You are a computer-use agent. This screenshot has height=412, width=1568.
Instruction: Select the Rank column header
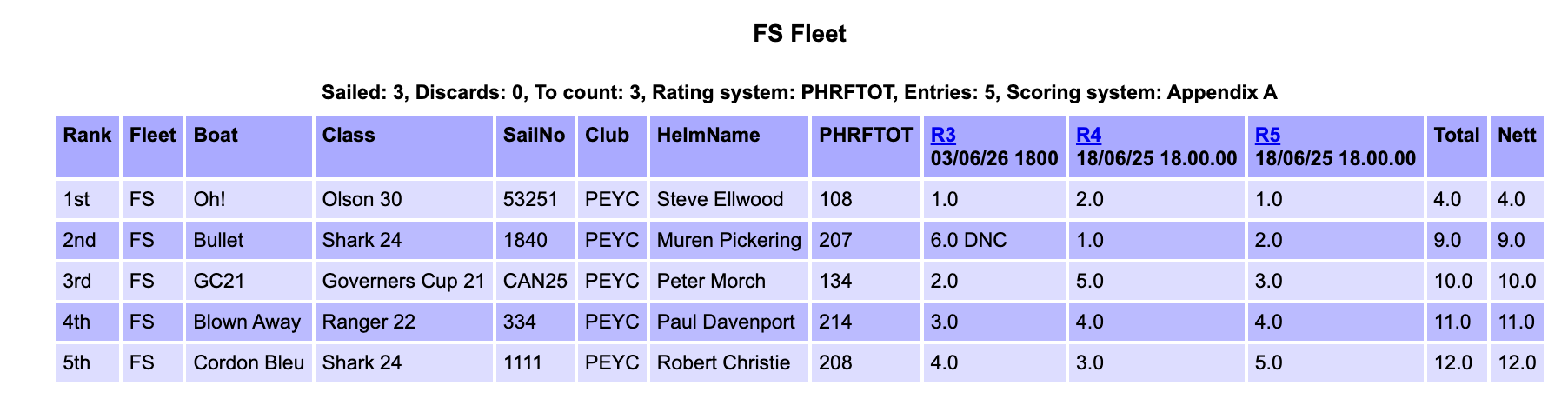pyautogui.click(x=88, y=147)
